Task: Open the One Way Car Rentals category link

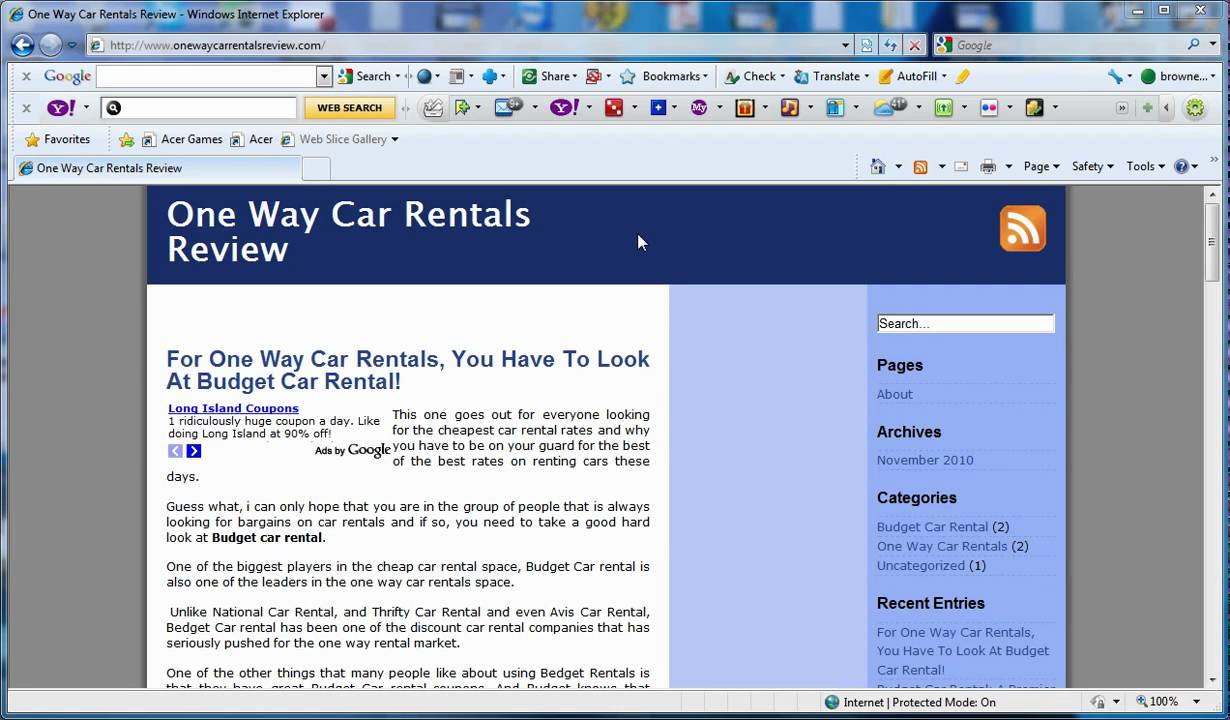Action: pos(942,546)
